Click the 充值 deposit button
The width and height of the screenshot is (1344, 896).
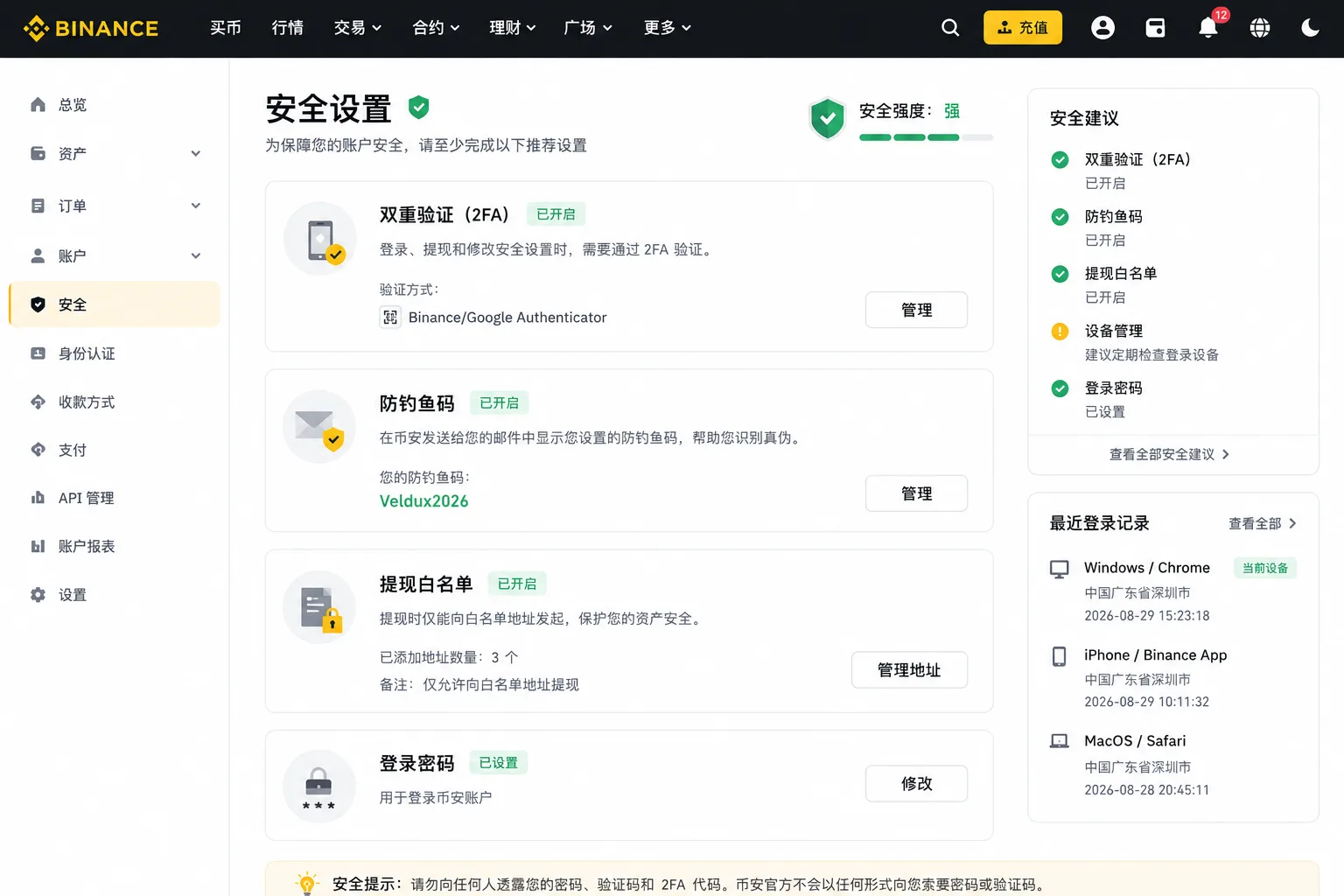click(x=1023, y=27)
